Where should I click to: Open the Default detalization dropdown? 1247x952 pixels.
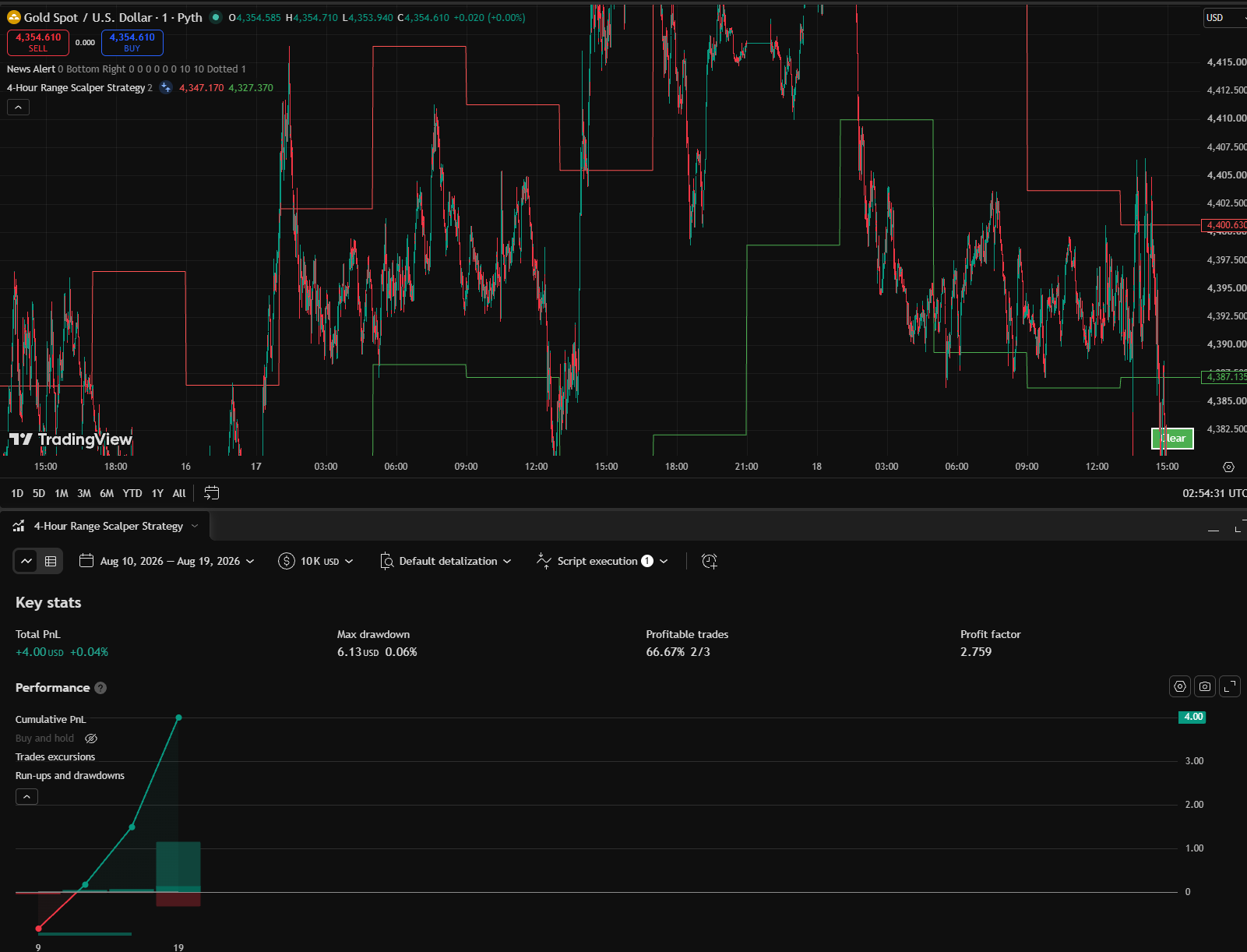pyautogui.click(x=446, y=561)
